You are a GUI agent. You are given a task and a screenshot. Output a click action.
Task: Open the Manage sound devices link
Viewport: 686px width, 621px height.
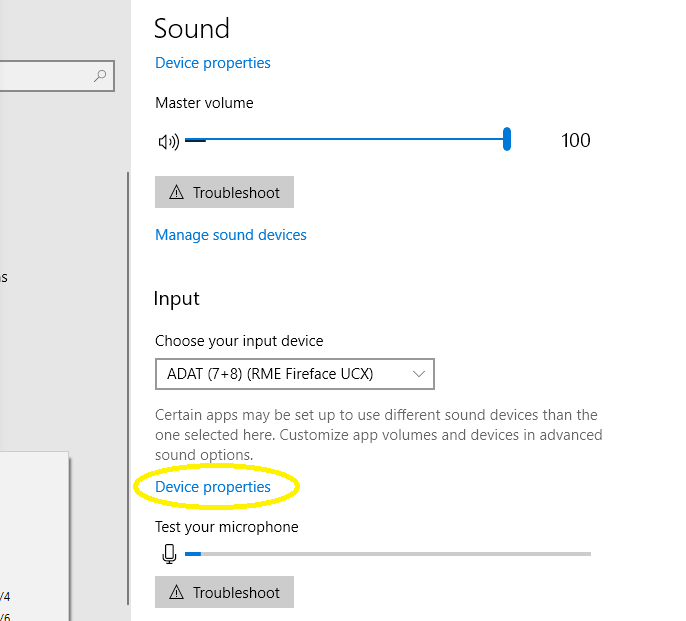pyautogui.click(x=231, y=235)
